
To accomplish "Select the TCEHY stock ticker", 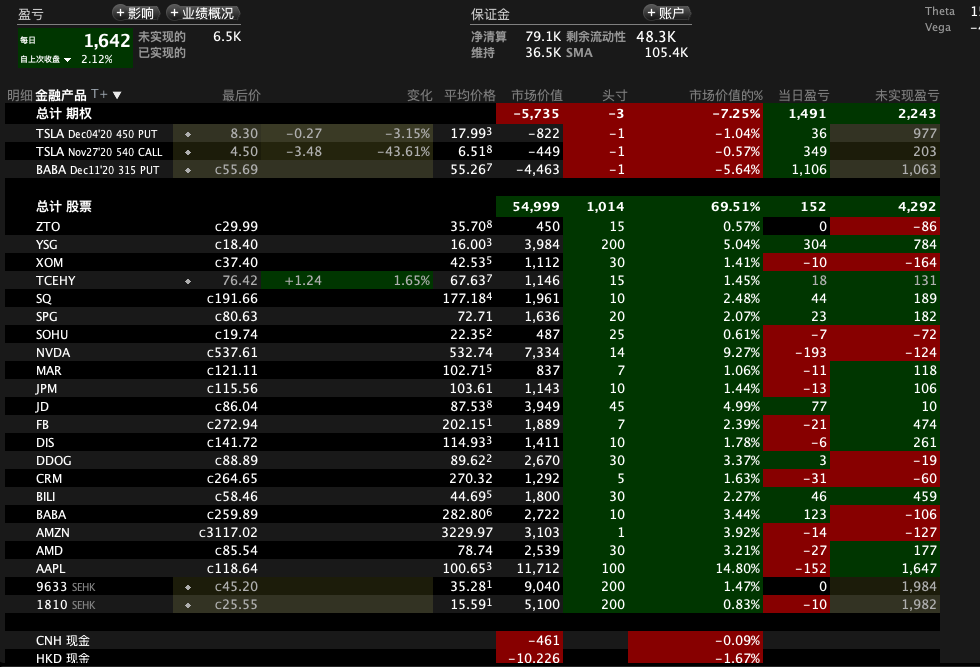I will [56, 281].
